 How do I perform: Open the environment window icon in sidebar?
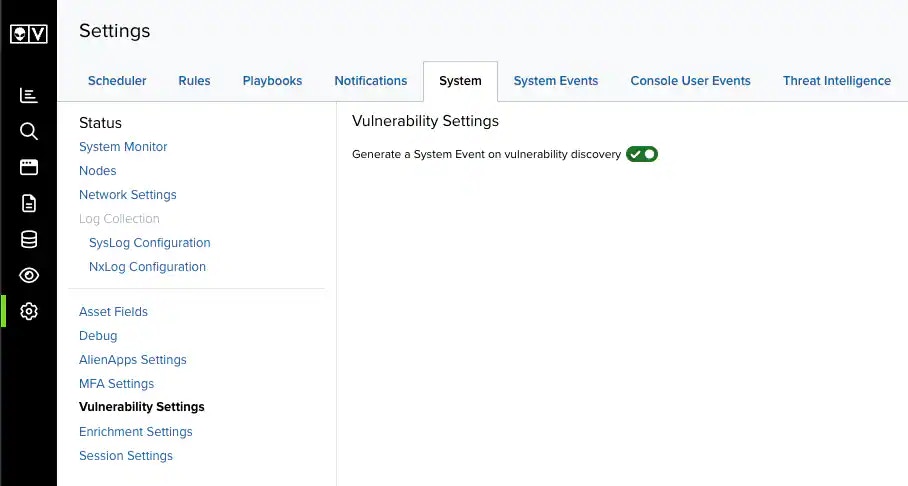click(x=28, y=167)
